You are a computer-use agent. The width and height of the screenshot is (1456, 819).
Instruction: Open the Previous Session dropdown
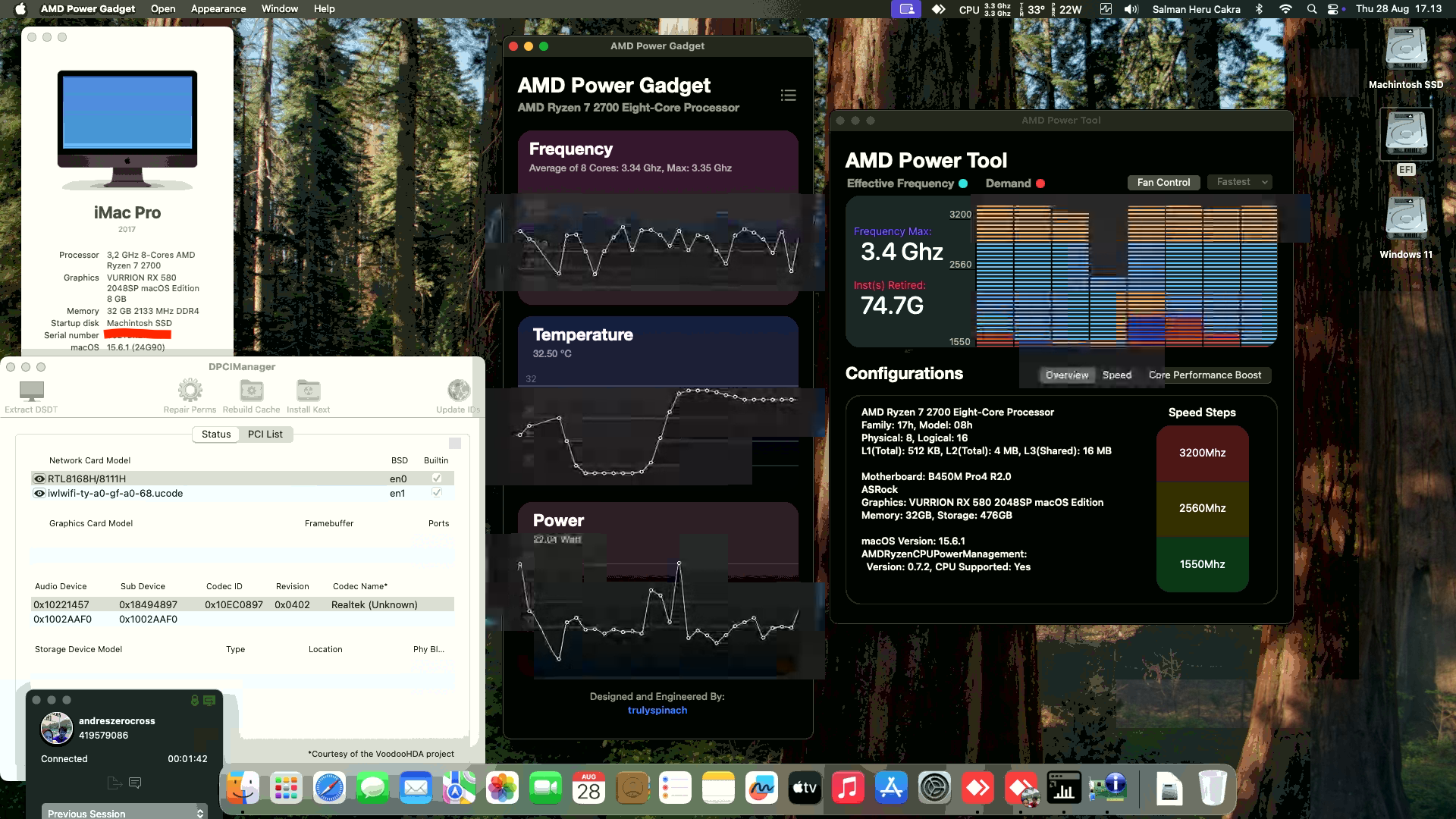124,813
